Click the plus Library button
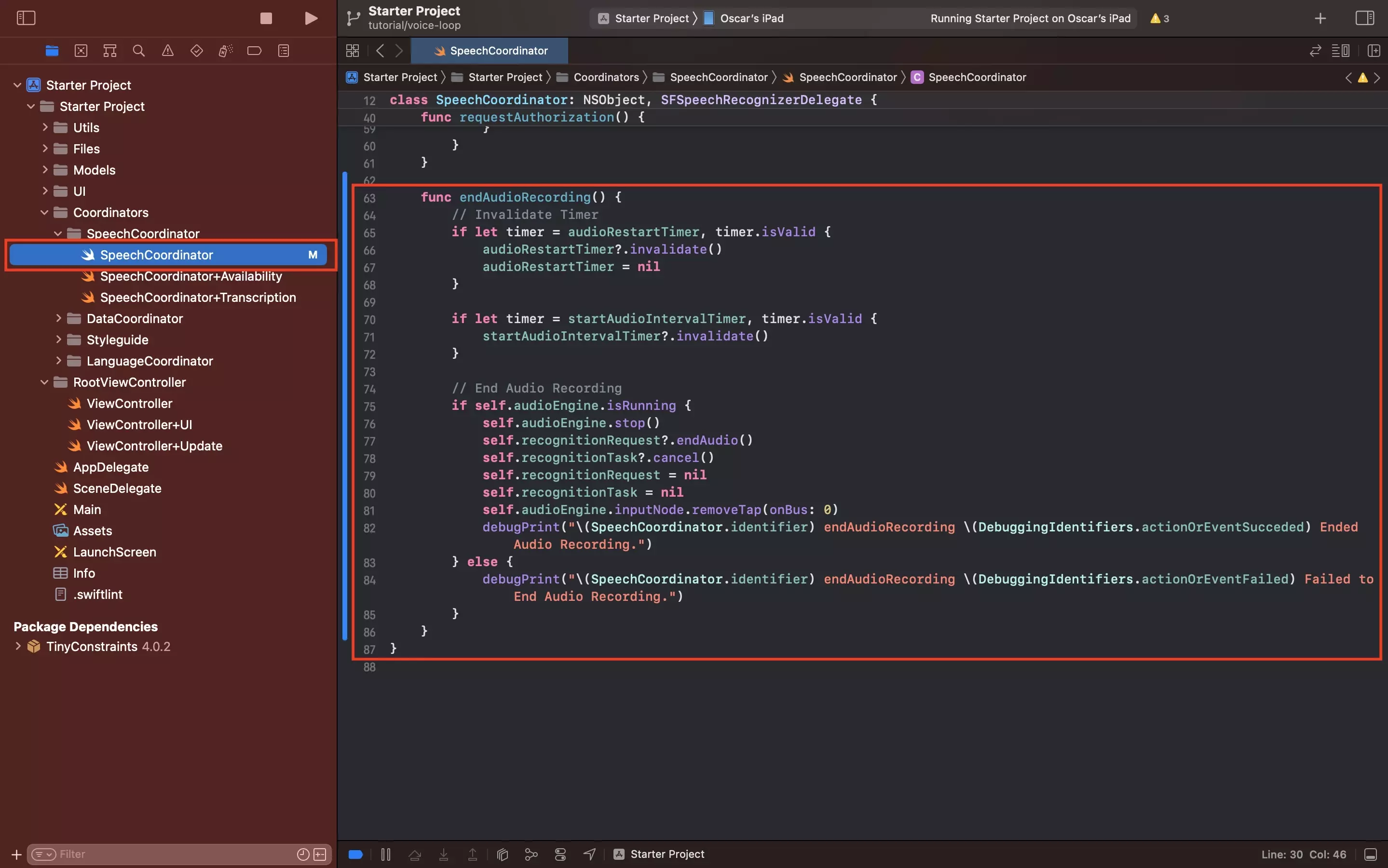The height and width of the screenshot is (868, 1388). pos(1320,18)
